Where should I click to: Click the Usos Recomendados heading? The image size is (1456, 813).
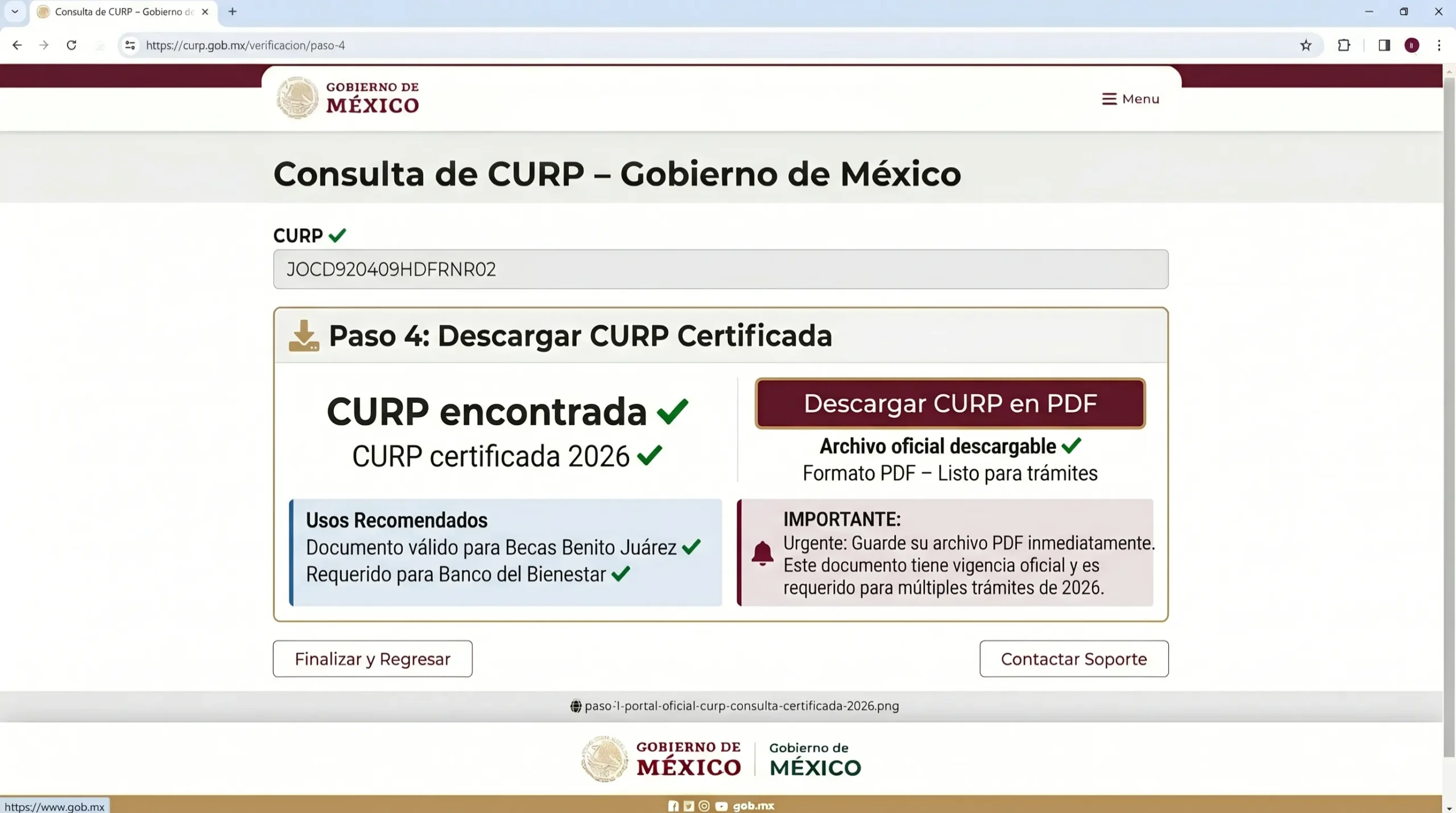[x=396, y=520]
